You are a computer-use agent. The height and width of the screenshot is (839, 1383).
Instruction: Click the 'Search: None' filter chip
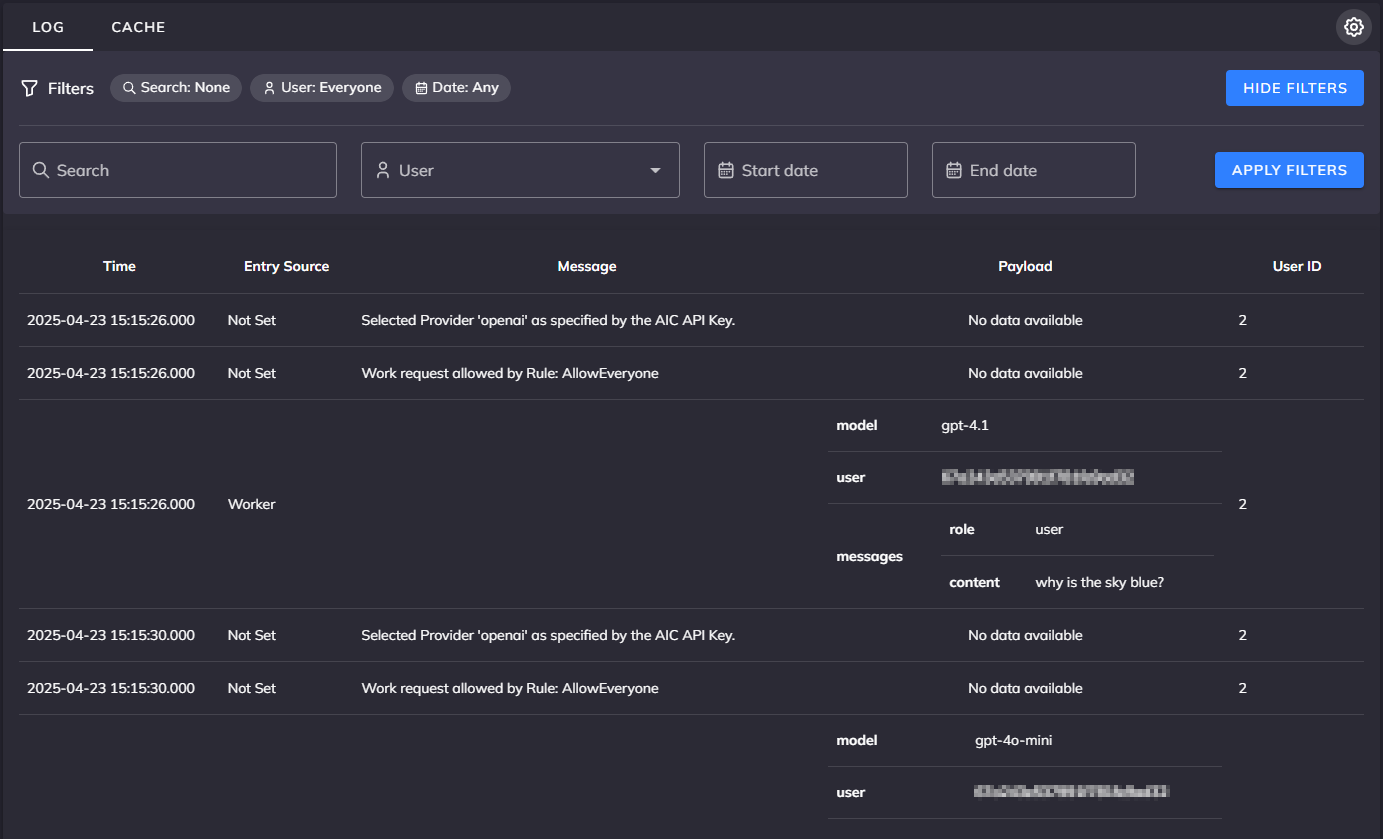[x=176, y=88]
